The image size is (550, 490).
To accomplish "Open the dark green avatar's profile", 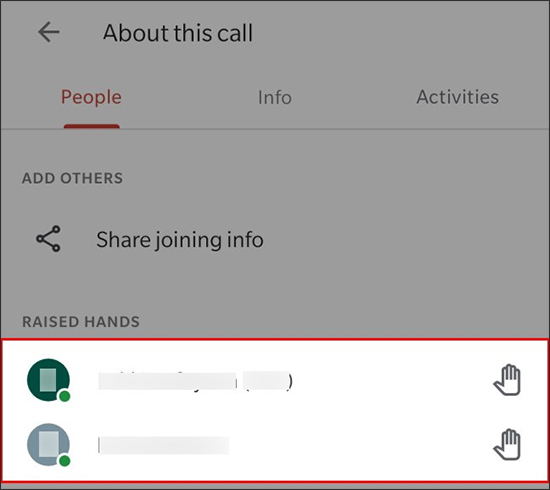I will (48, 380).
